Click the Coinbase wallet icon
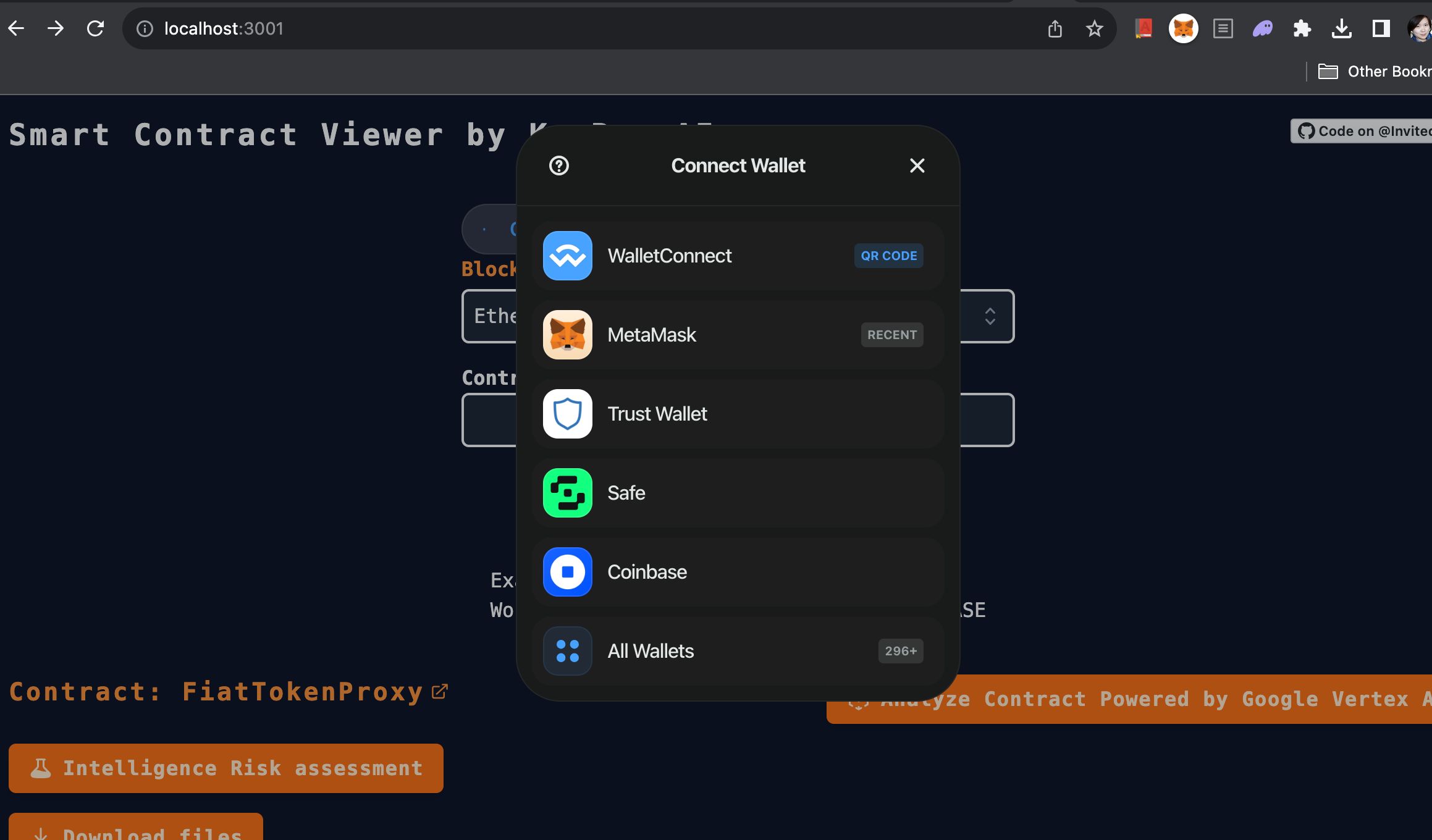 pos(567,571)
